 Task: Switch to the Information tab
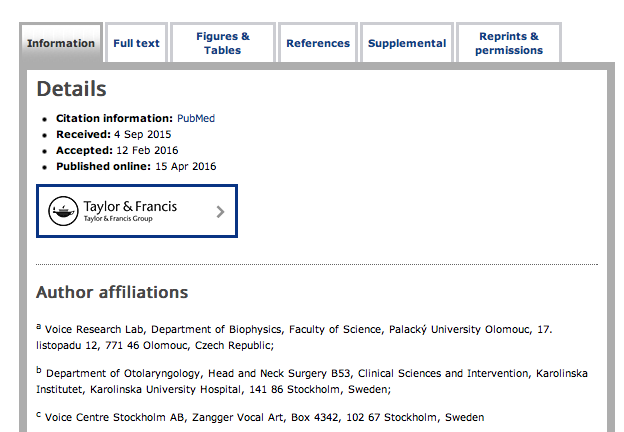(x=61, y=44)
